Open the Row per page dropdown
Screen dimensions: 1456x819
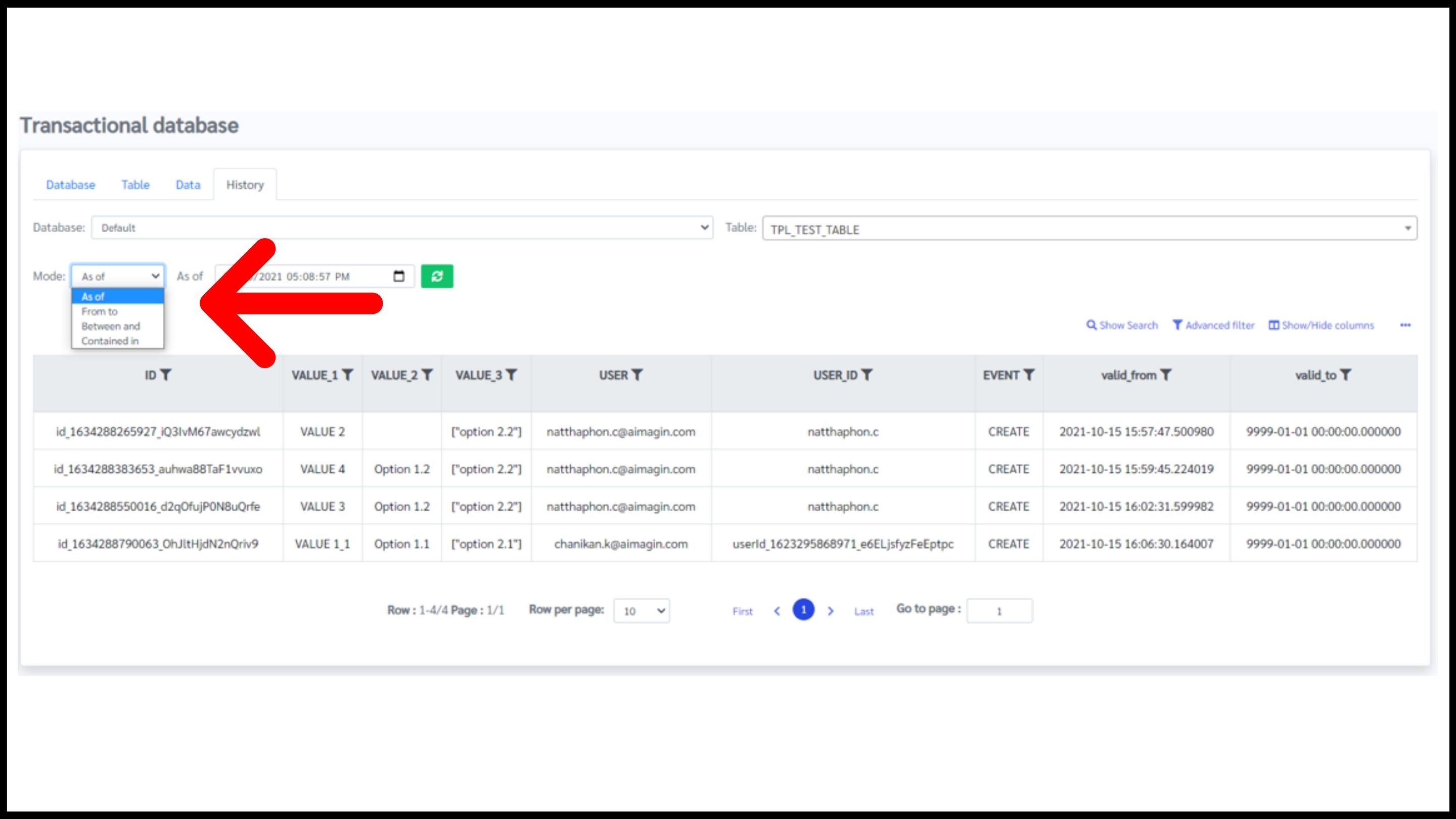642,611
